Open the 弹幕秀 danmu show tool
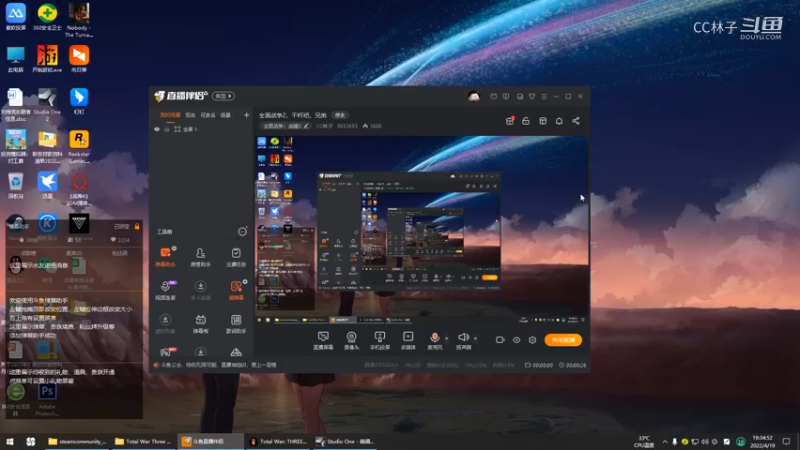 pyautogui.click(x=201, y=324)
